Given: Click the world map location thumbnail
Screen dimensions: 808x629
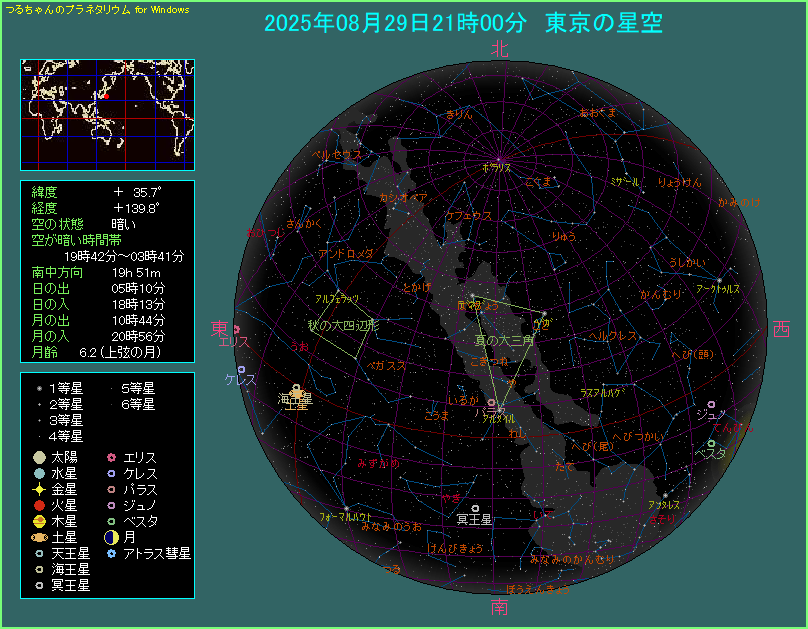Looking at the screenshot, I should (x=107, y=114).
